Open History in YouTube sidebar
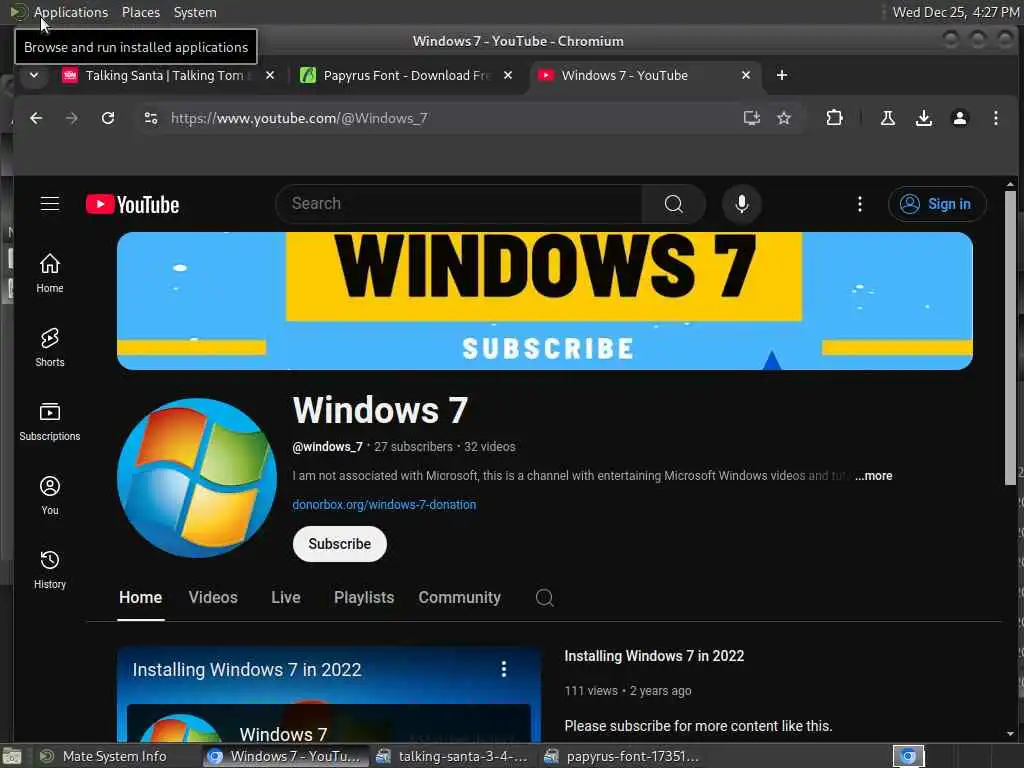The height and width of the screenshot is (768, 1024). (x=50, y=570)
